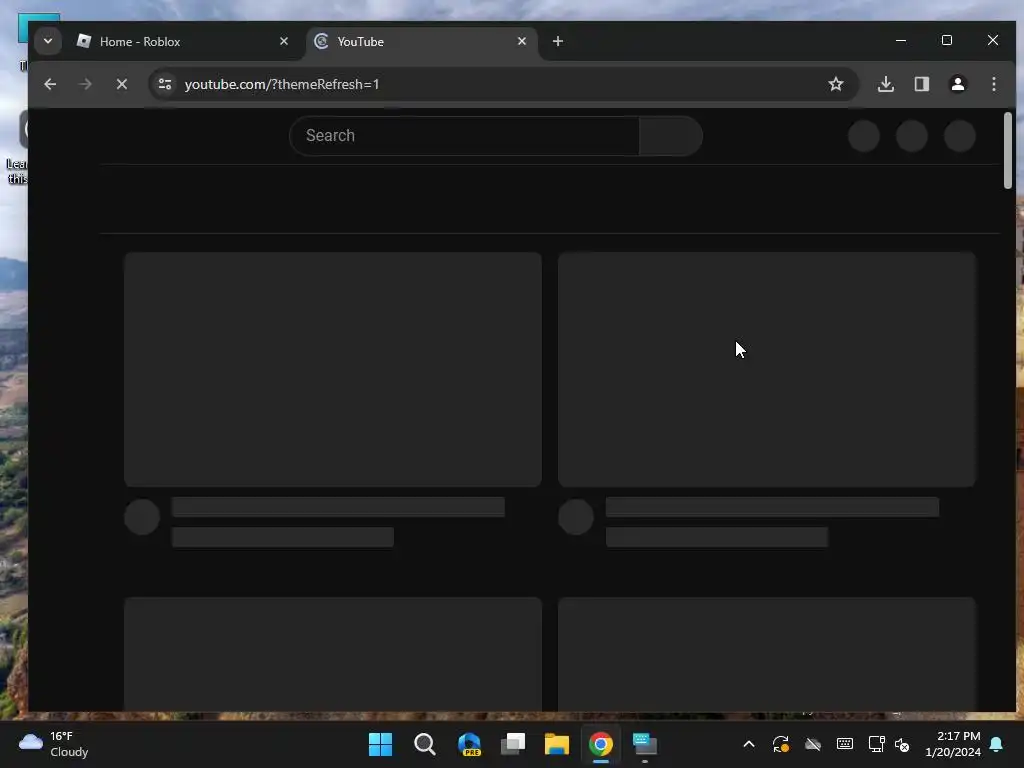Open Windows taskbar Search
This screenshot has width=1024, height=768.
pos(424,744)
